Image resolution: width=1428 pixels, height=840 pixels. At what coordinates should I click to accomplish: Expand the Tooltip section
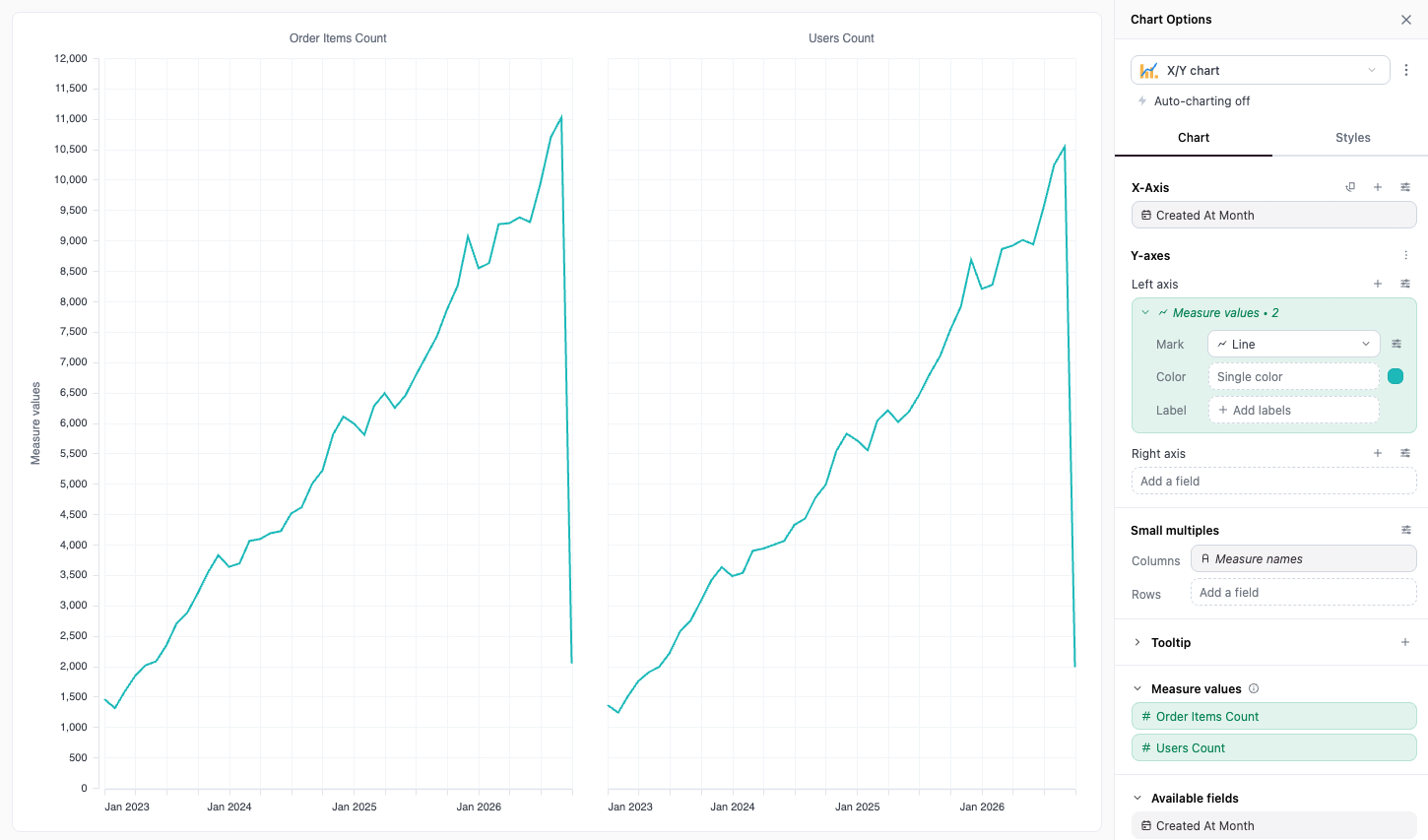(1137, 642)
